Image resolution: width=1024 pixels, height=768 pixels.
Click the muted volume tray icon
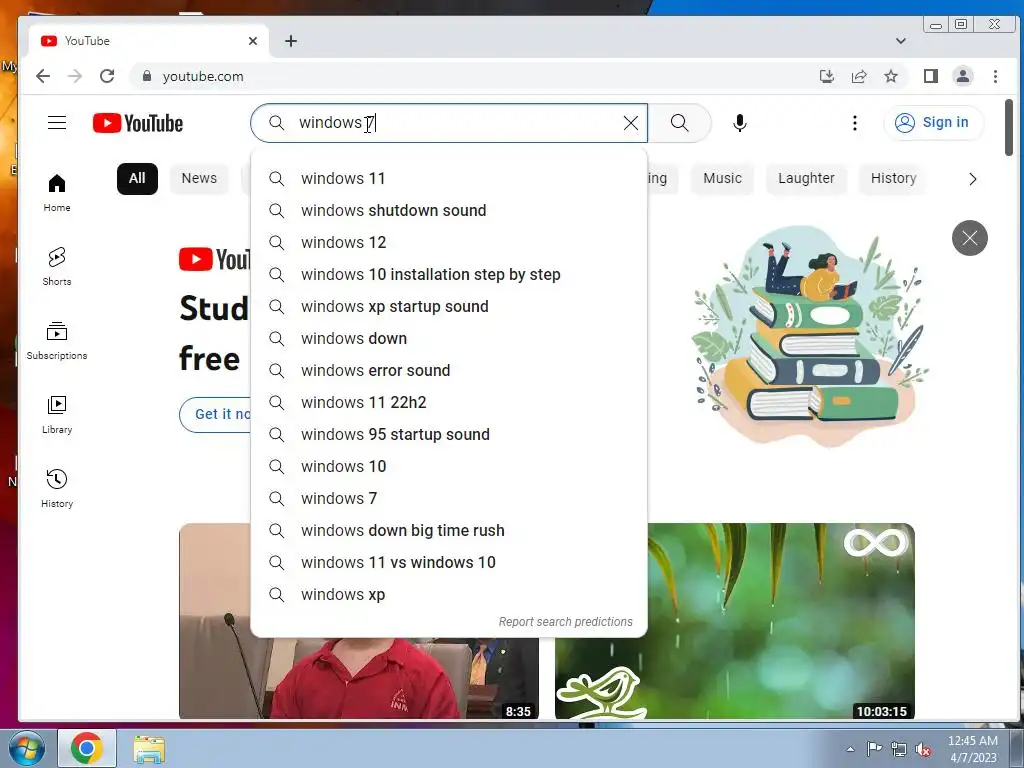pos(923,750)
